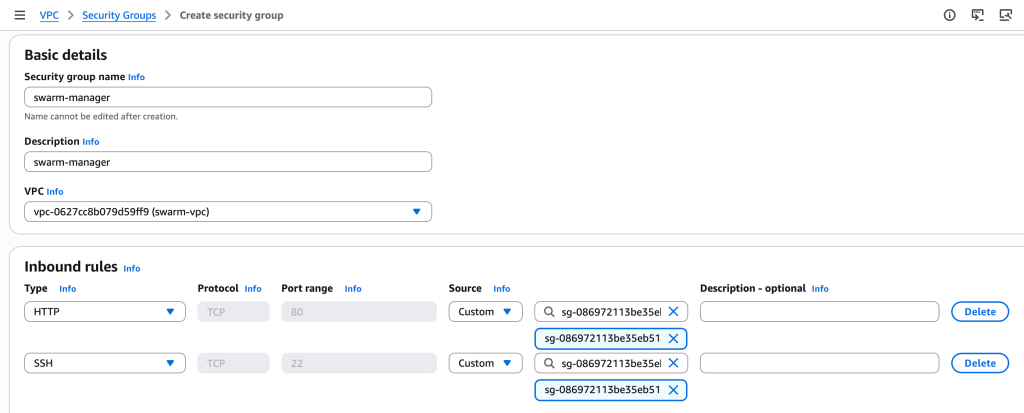Change Custom source for HTTP rule

pyautogui.click(x=485, y=312)
